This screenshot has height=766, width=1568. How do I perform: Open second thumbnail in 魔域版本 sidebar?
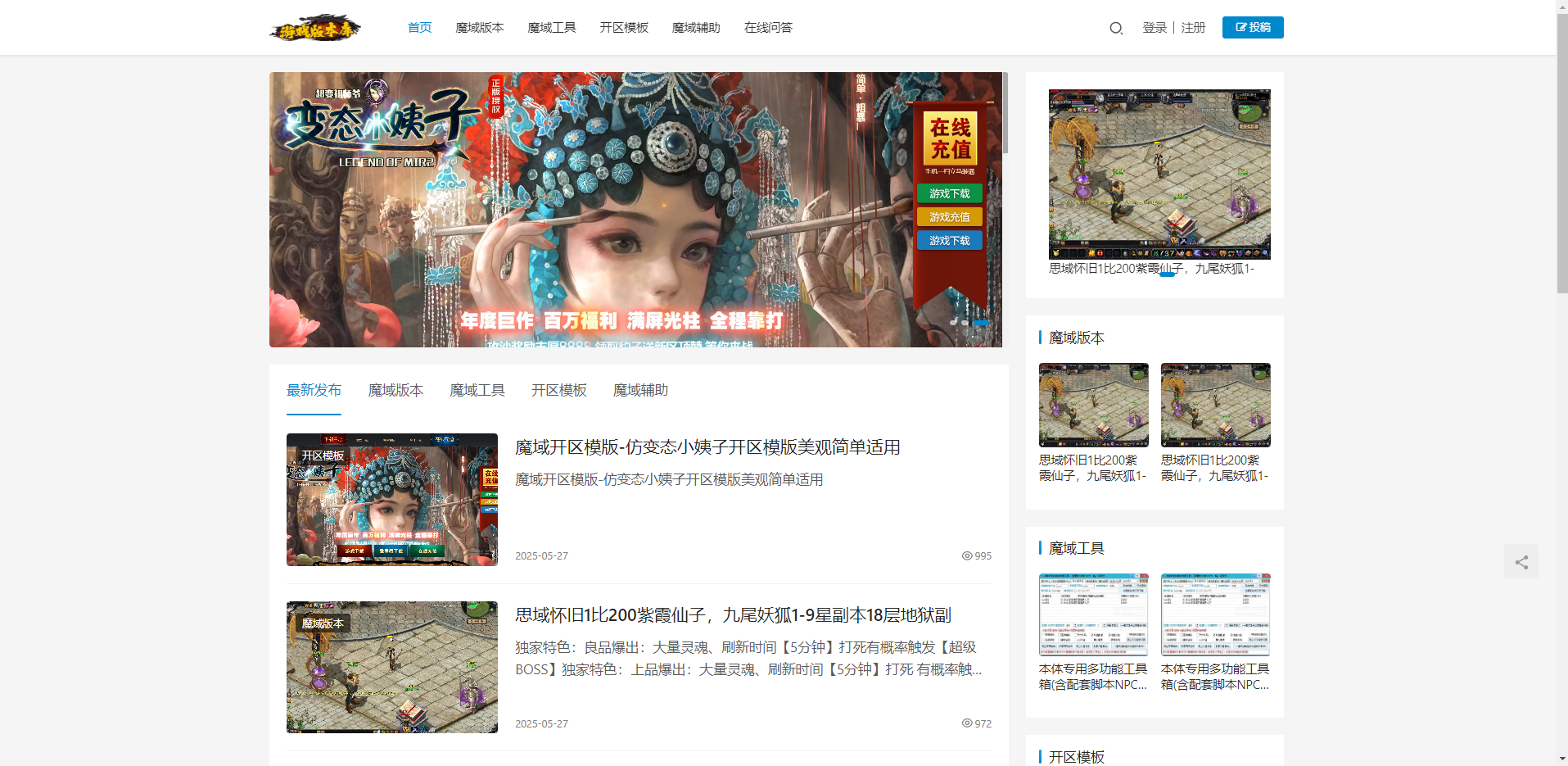point(1216,406)
